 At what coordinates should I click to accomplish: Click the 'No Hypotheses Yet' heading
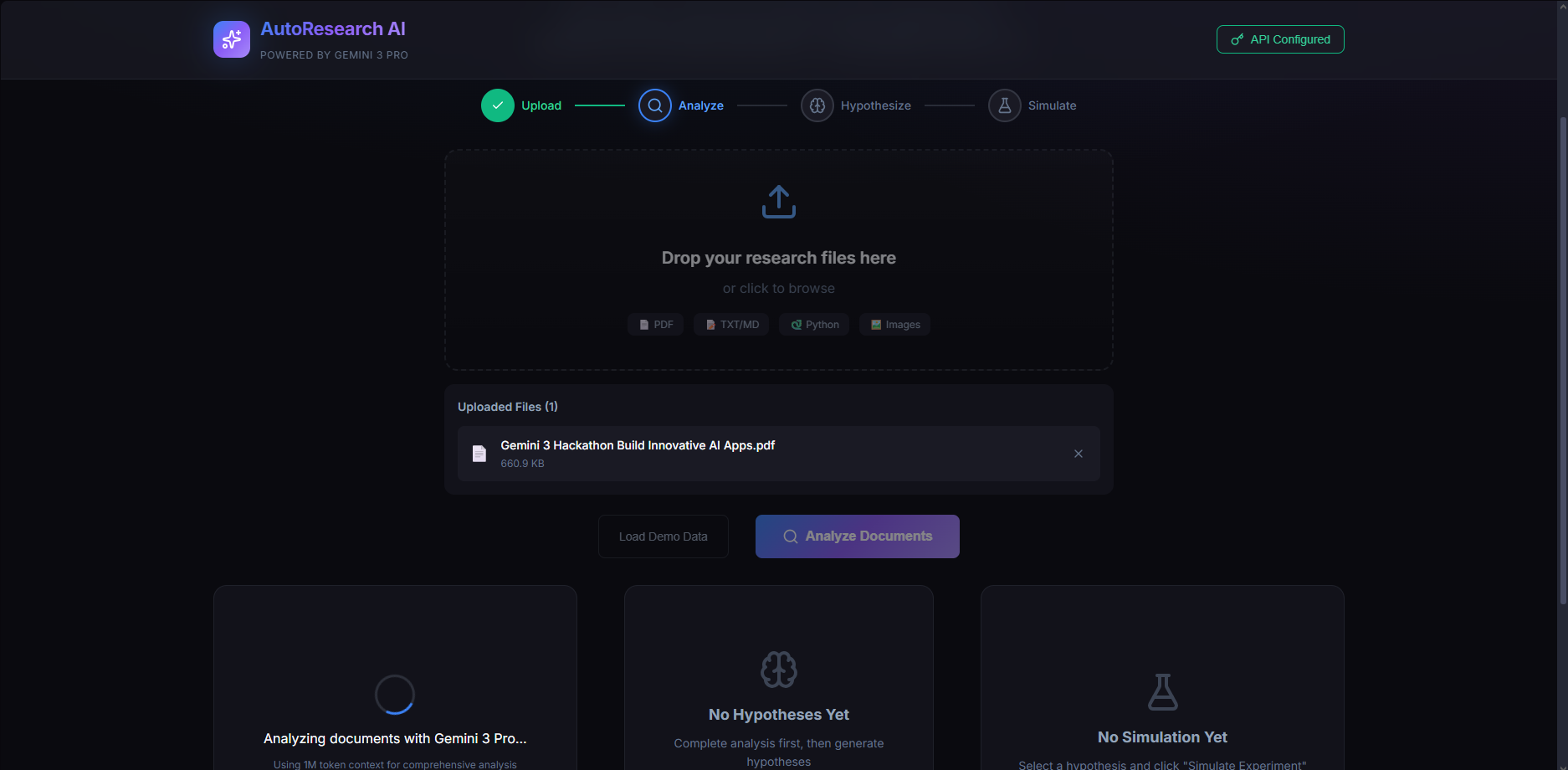coord(779,715)
